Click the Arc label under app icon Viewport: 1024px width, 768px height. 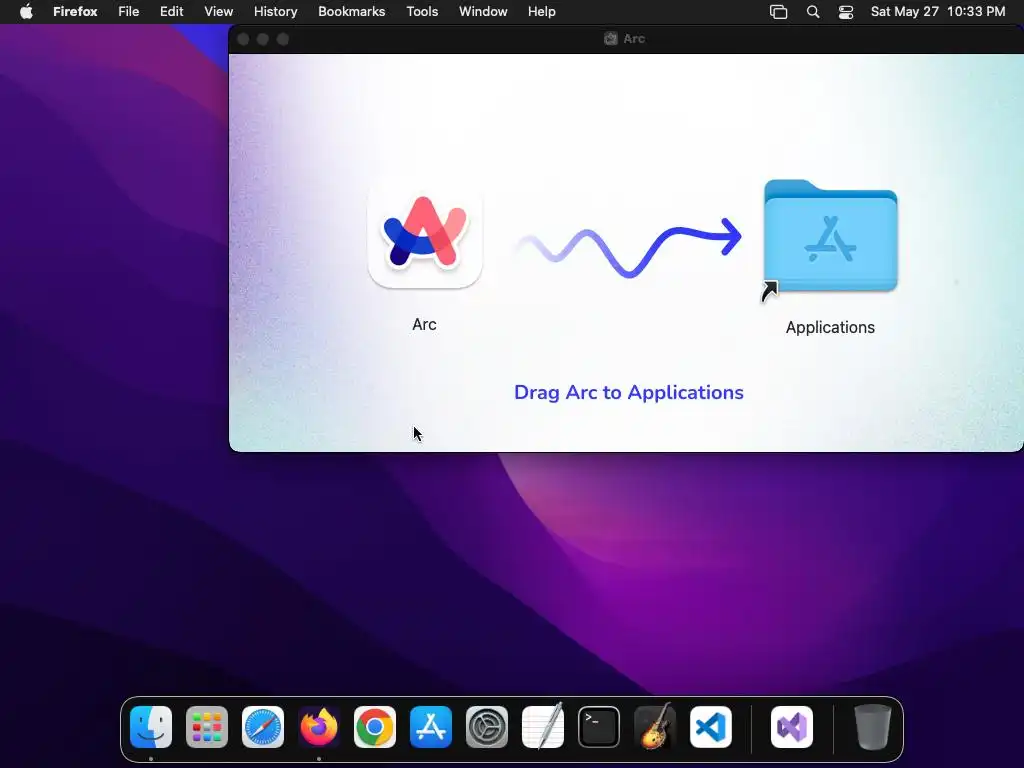(424, 325)
